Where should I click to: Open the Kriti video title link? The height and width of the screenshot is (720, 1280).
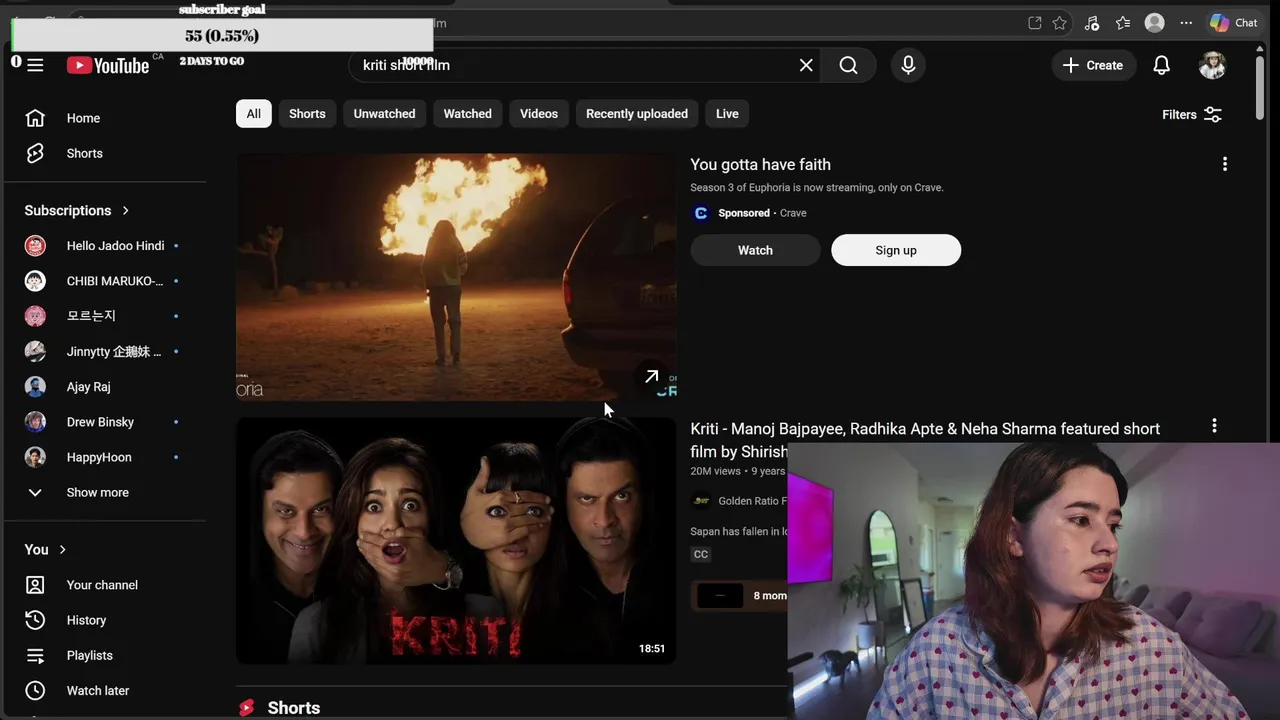pos(925,440)
